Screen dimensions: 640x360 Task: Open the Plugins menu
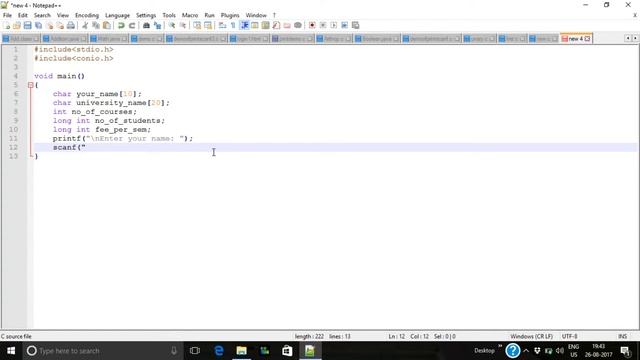click(230, 15)
